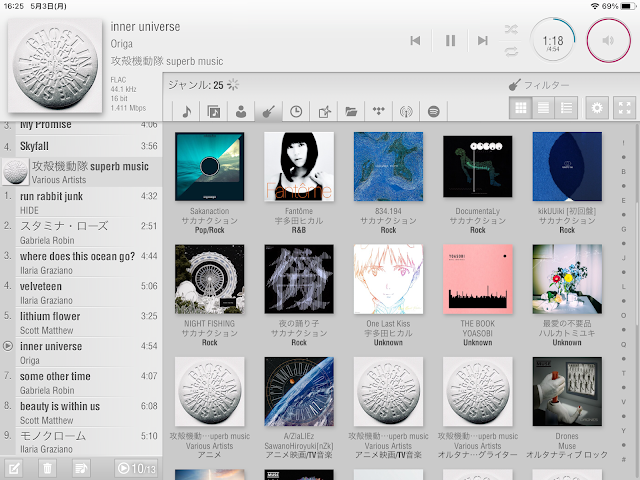The image size is (640, 480).
Task: Play Skyfall in the queue
Action: (81, 146)
